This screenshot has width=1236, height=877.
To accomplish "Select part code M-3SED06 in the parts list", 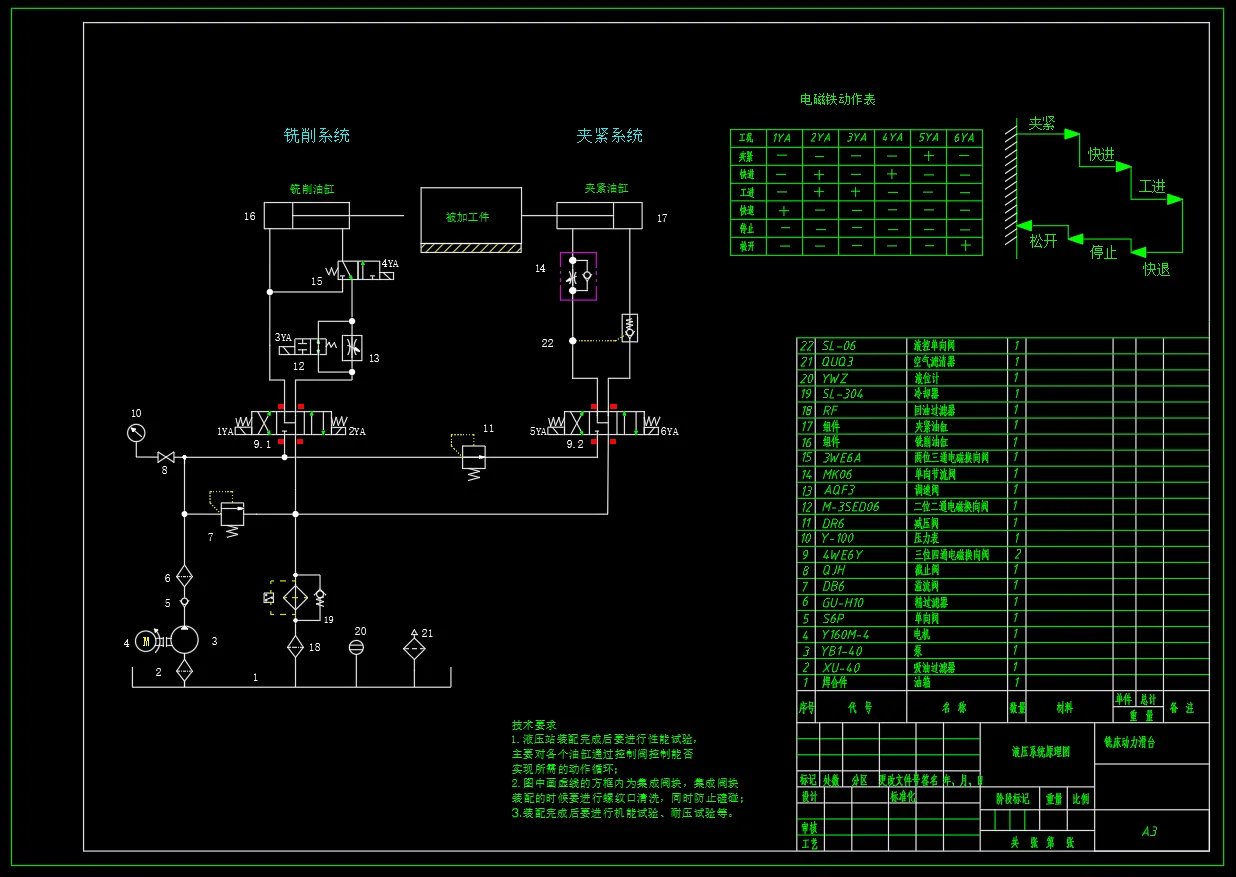I will pos(851,506).
